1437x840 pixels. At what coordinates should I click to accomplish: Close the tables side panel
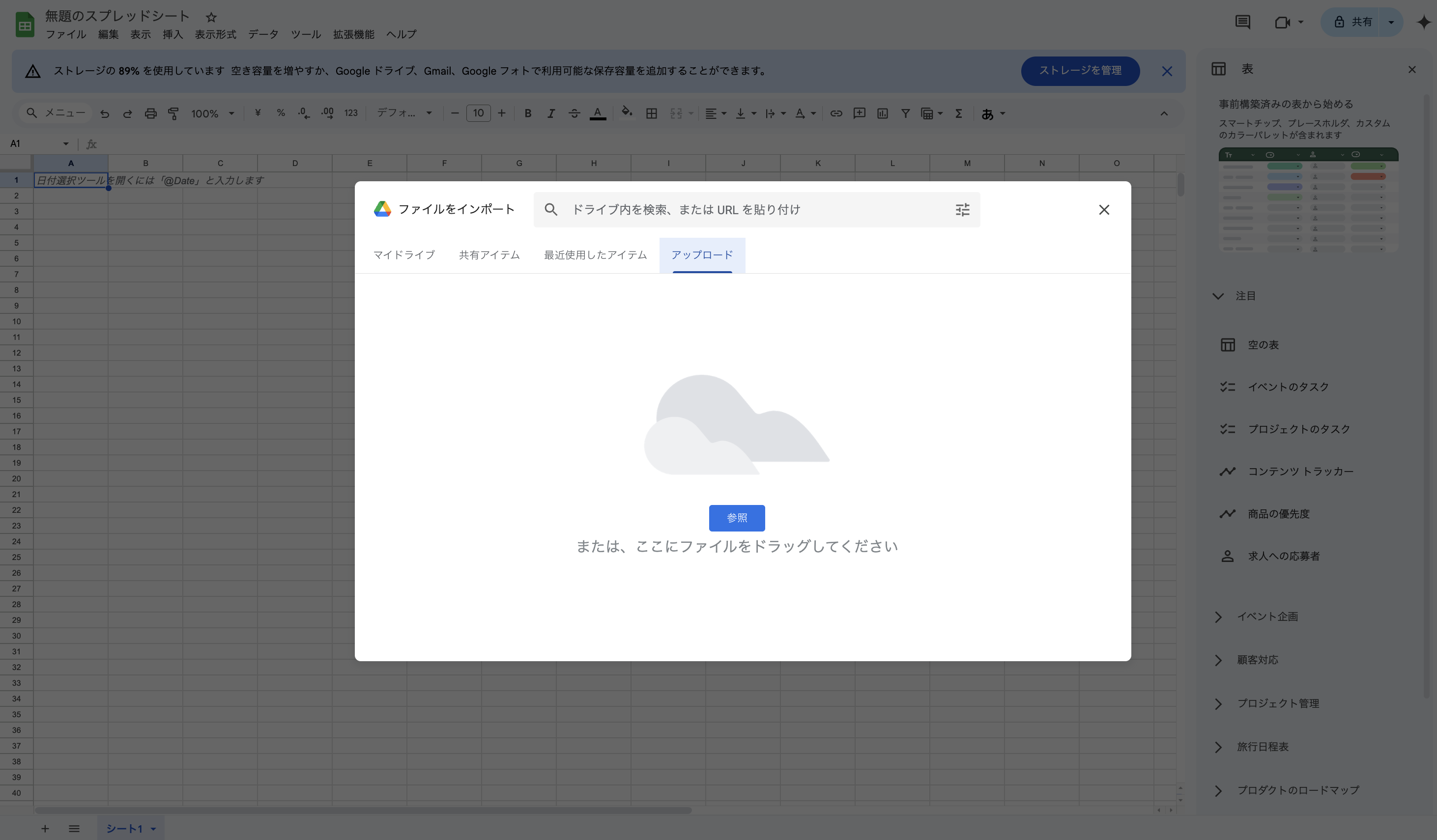(x=1412, y=70)
